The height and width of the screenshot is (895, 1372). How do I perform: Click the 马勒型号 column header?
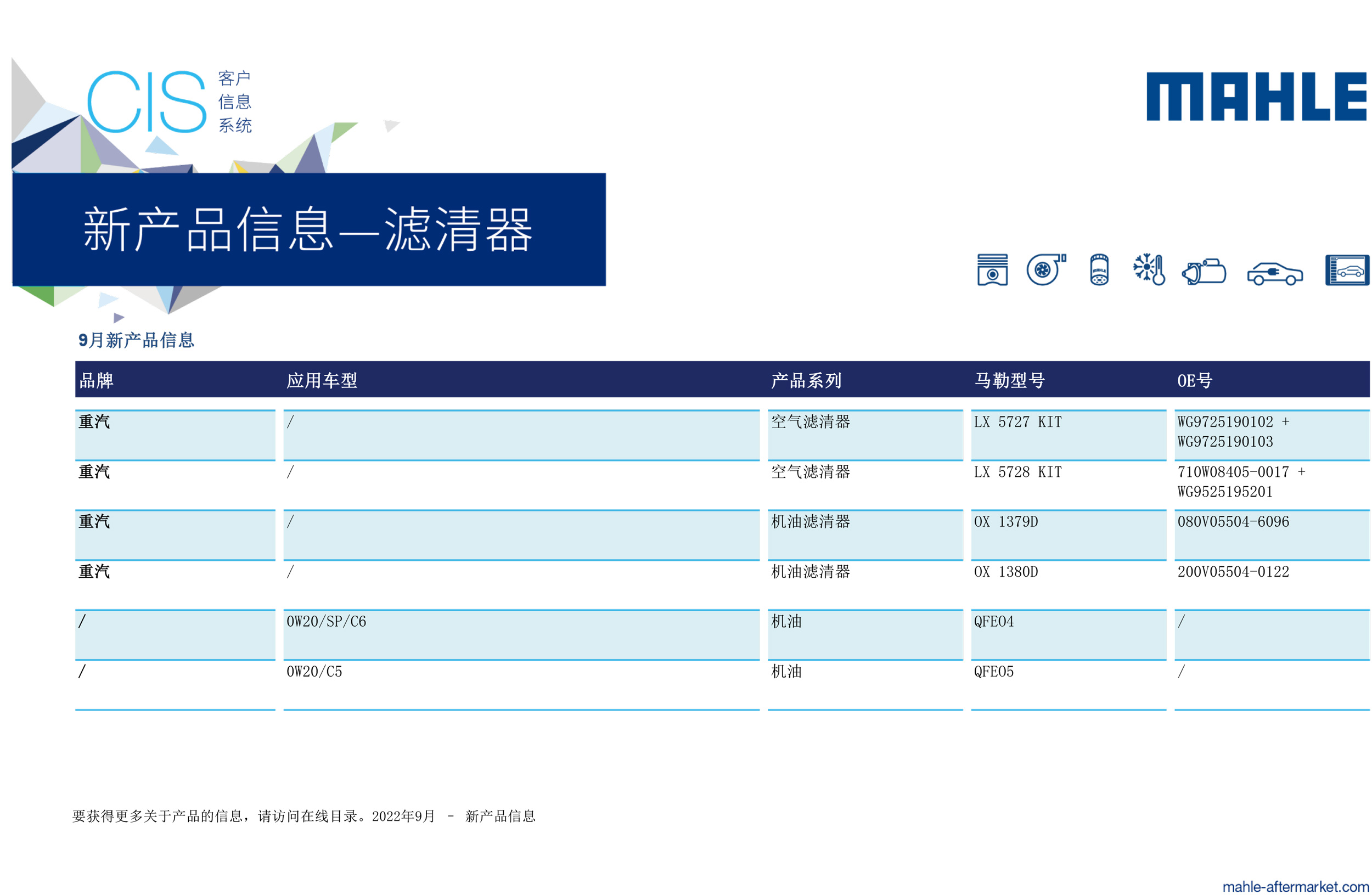(1009, 380)
